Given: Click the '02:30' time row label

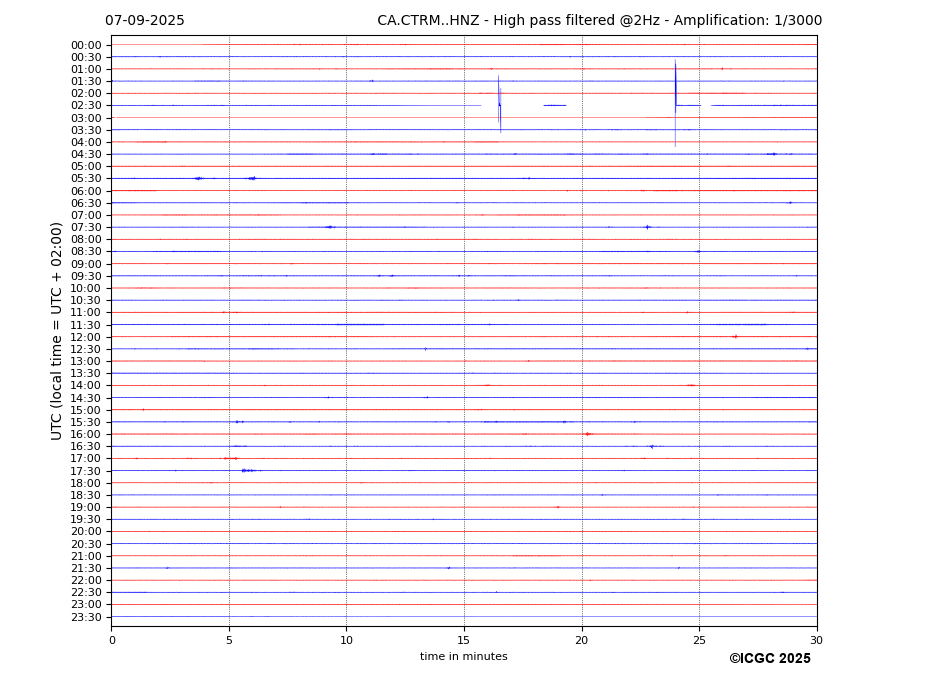Looking at the screenshot, I should (x=86, y=105).
